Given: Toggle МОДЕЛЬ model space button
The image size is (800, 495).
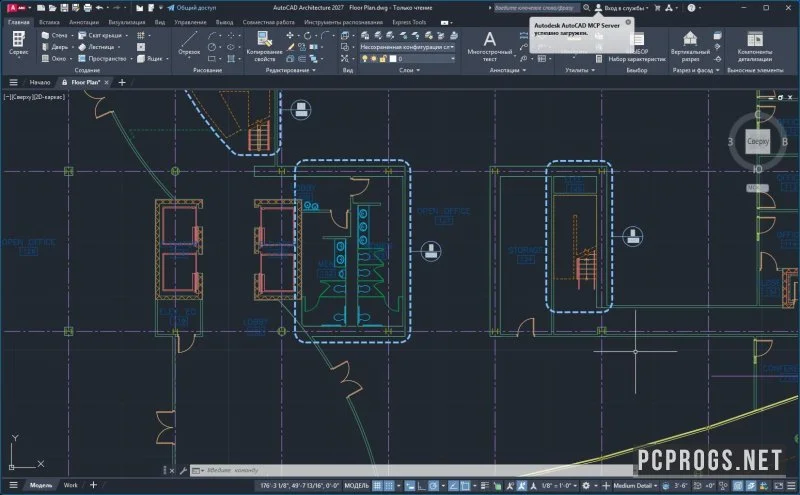Looking at the screenshot, I should 356,485.
